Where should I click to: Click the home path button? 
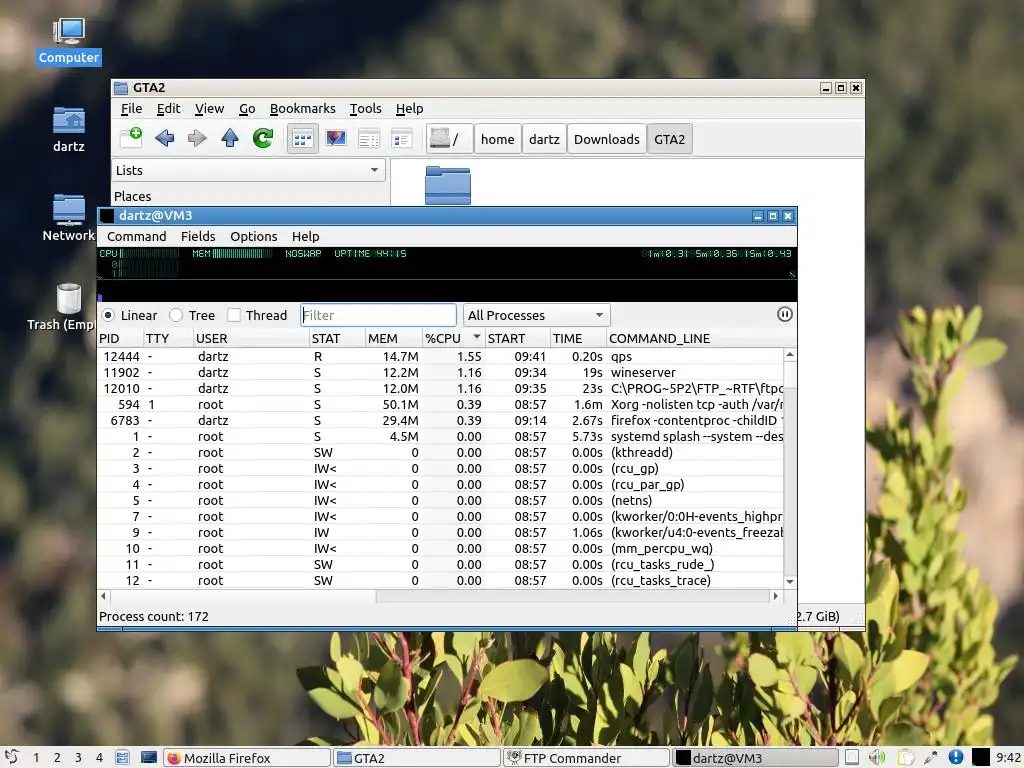(x=498, y=139)
